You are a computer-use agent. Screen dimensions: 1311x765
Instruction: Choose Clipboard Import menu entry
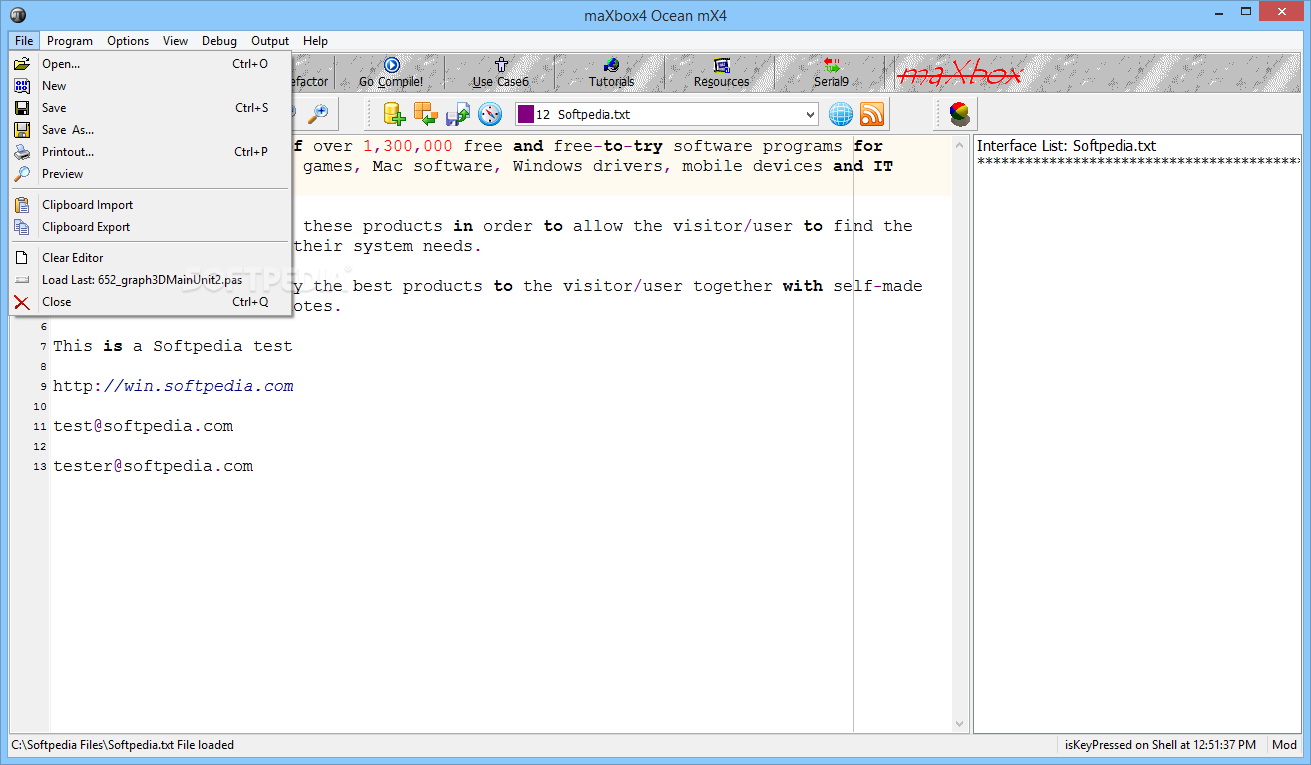150,205
